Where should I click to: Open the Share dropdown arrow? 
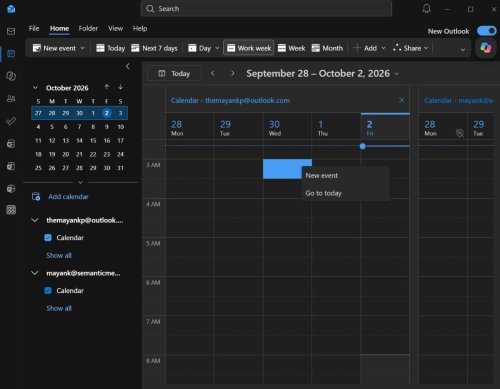[426, 48]
